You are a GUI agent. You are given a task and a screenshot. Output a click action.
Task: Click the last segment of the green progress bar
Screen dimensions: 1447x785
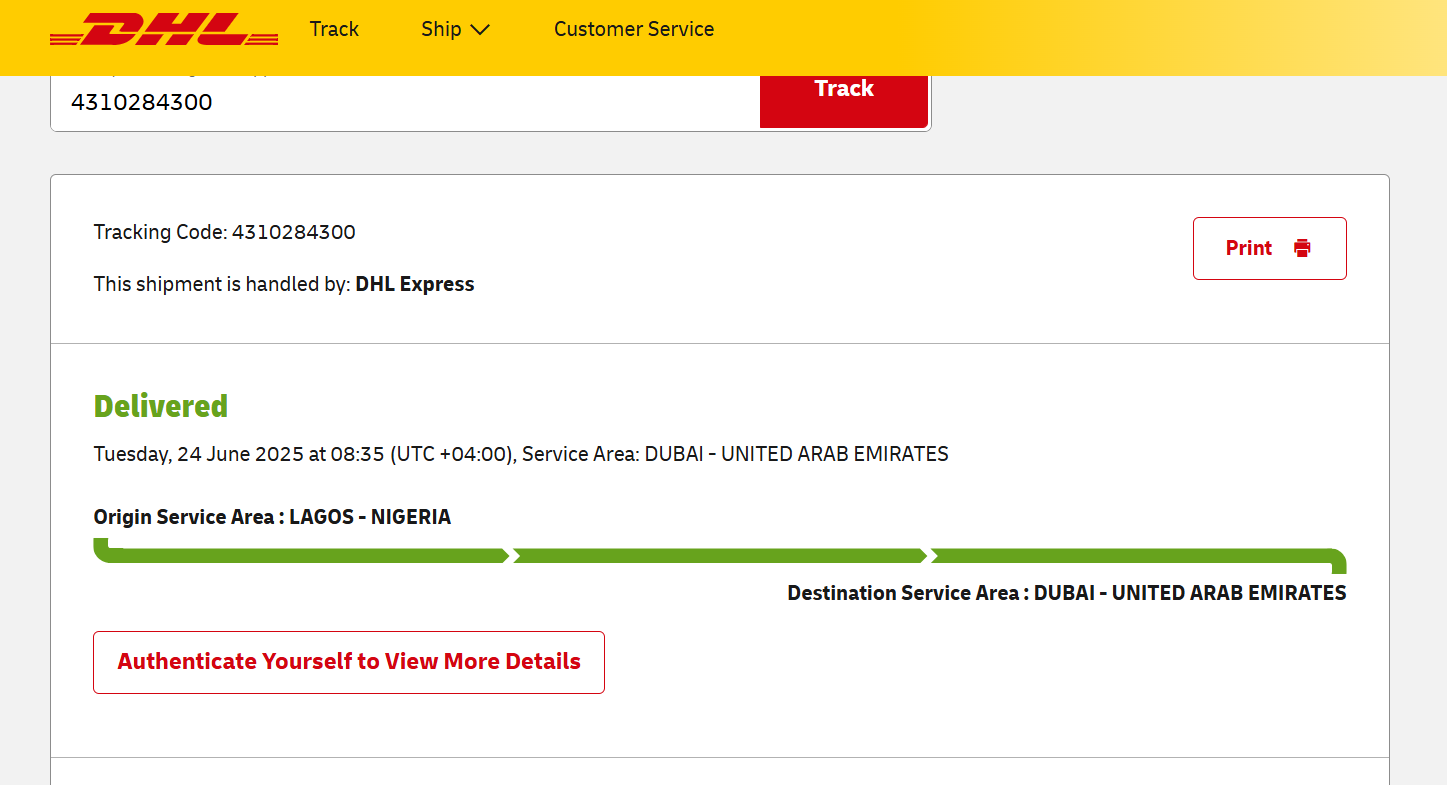coord(1138,557)
